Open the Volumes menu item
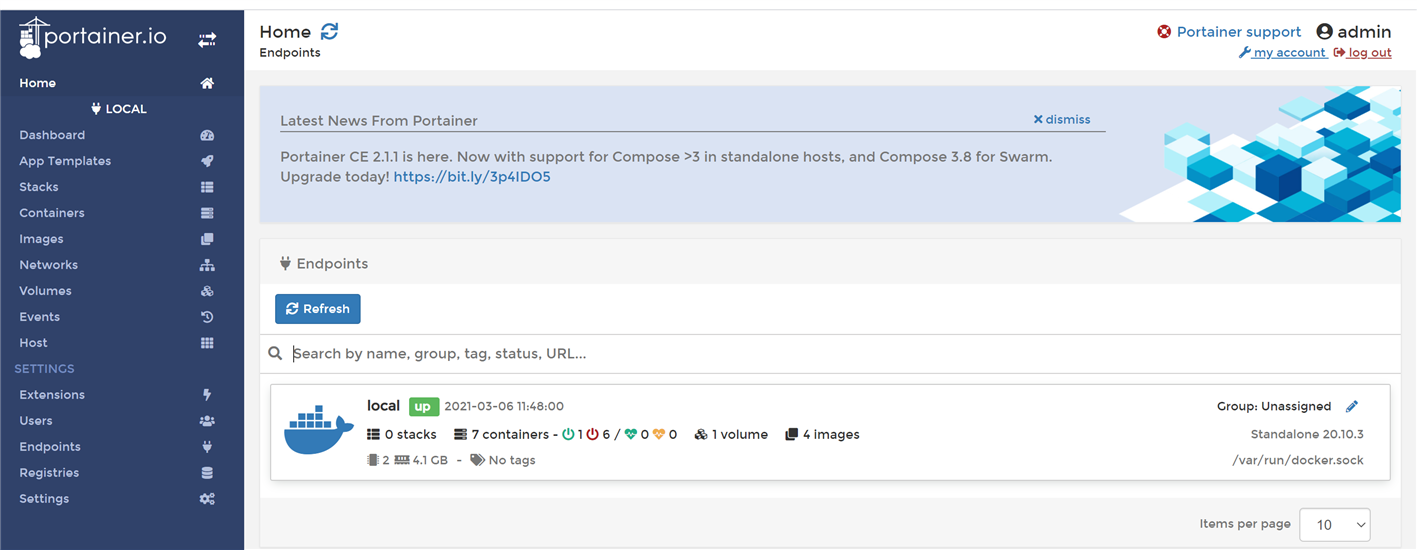The image size is (1417, 550). point(45,291)
